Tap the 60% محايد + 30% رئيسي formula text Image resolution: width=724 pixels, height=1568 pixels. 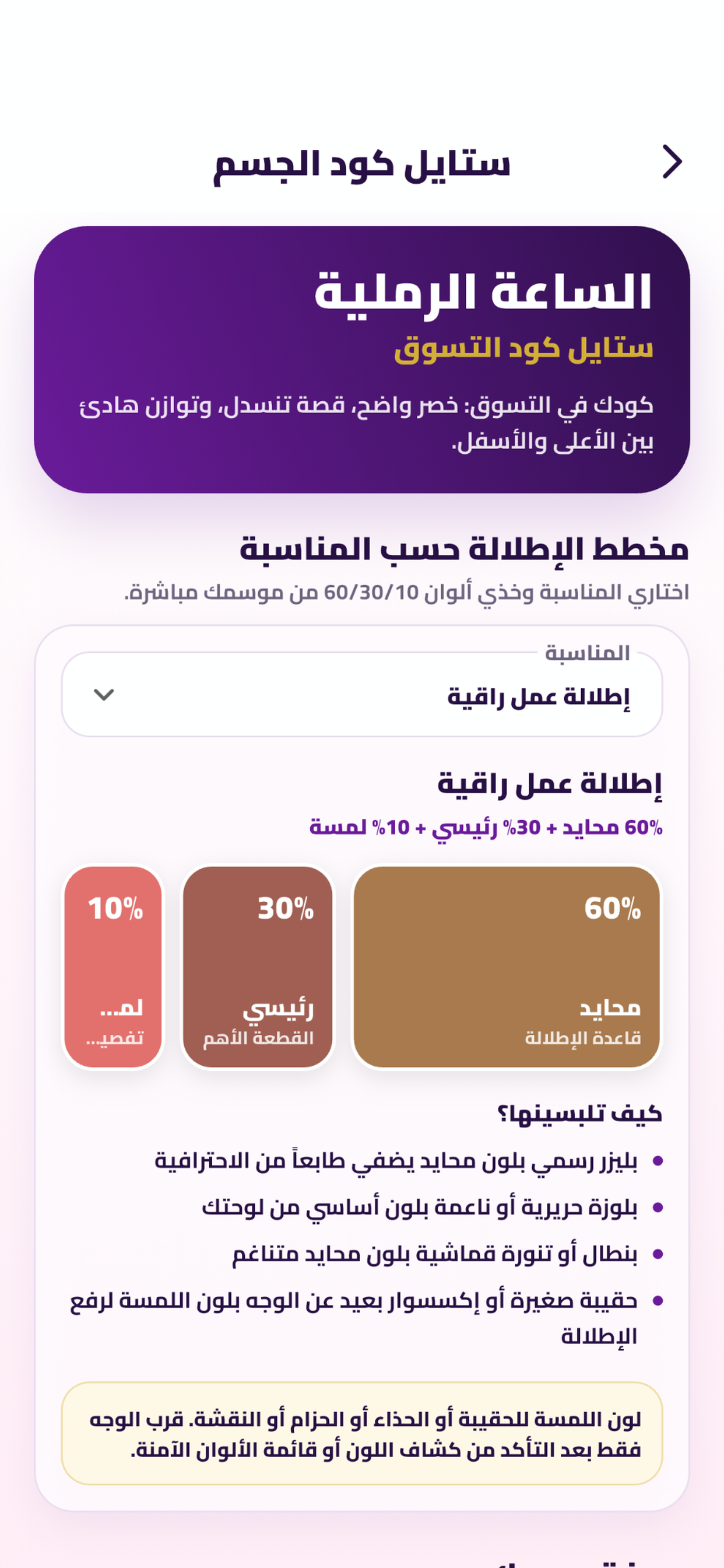click(486, 828)
